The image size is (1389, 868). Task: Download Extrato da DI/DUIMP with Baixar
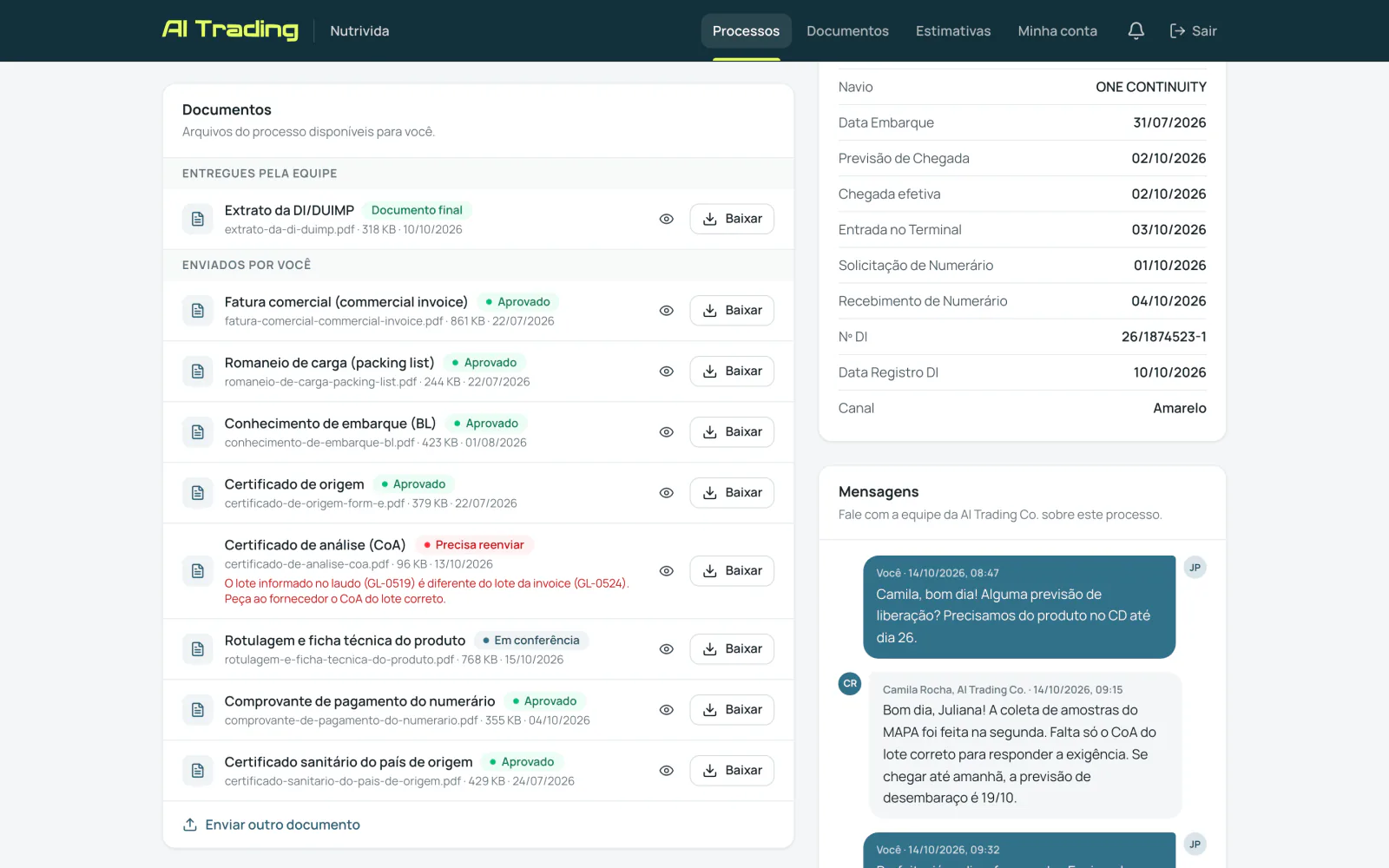732,219
